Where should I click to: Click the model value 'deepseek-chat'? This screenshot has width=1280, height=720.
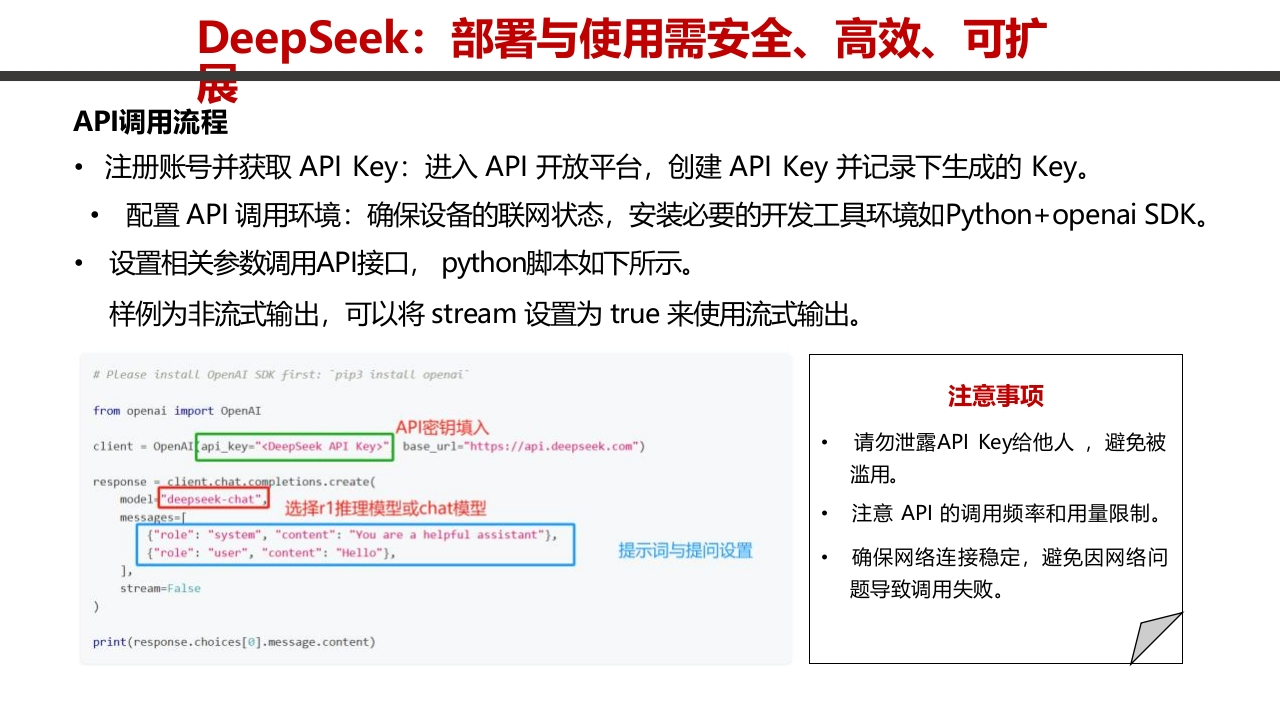(214, 499)
